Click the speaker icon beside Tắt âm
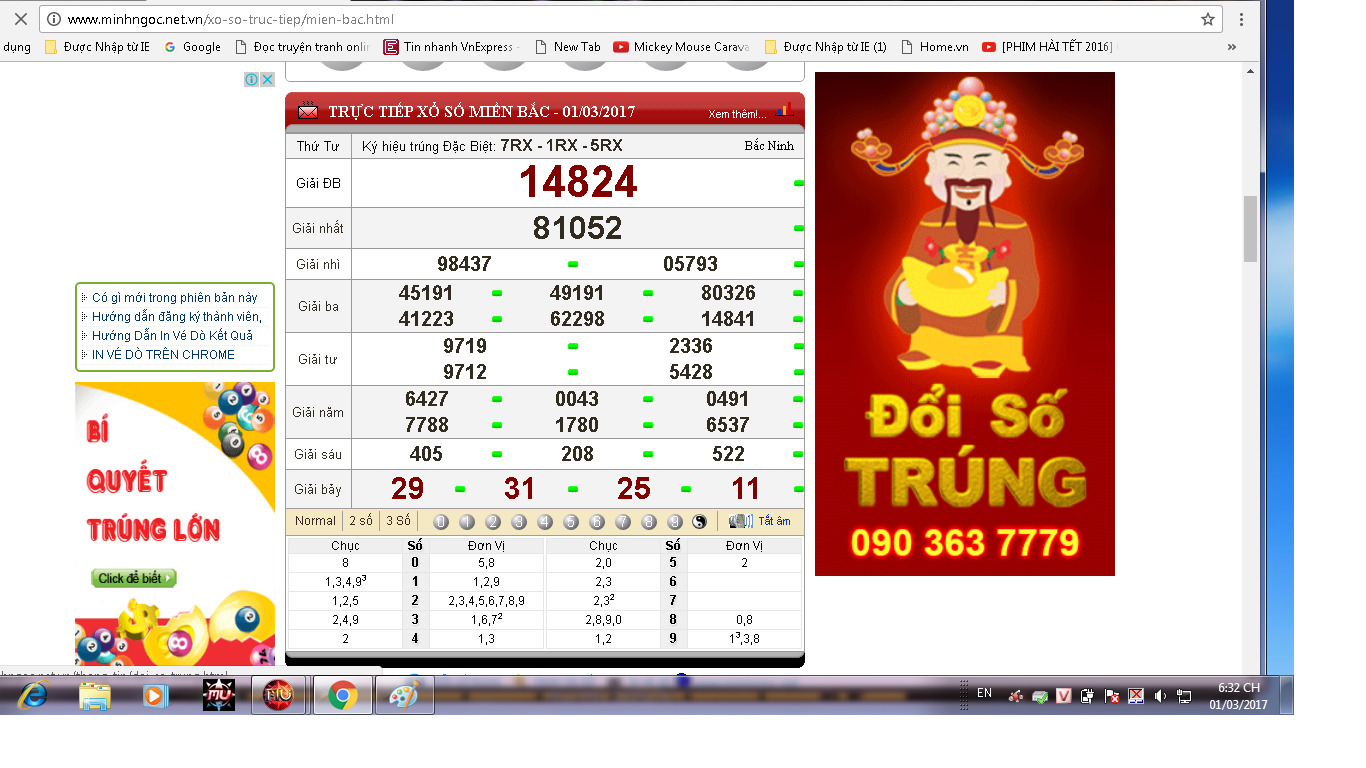1366x768 pixels. pyautogui.click(x=741, y=521)
